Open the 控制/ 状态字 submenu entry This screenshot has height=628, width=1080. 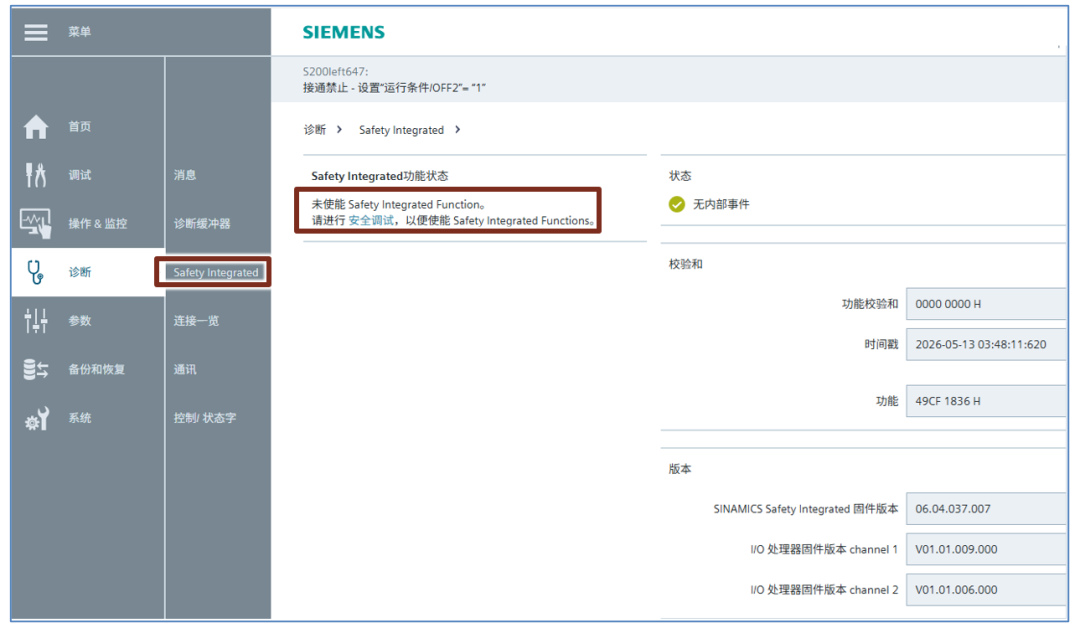tap(205, 418)
